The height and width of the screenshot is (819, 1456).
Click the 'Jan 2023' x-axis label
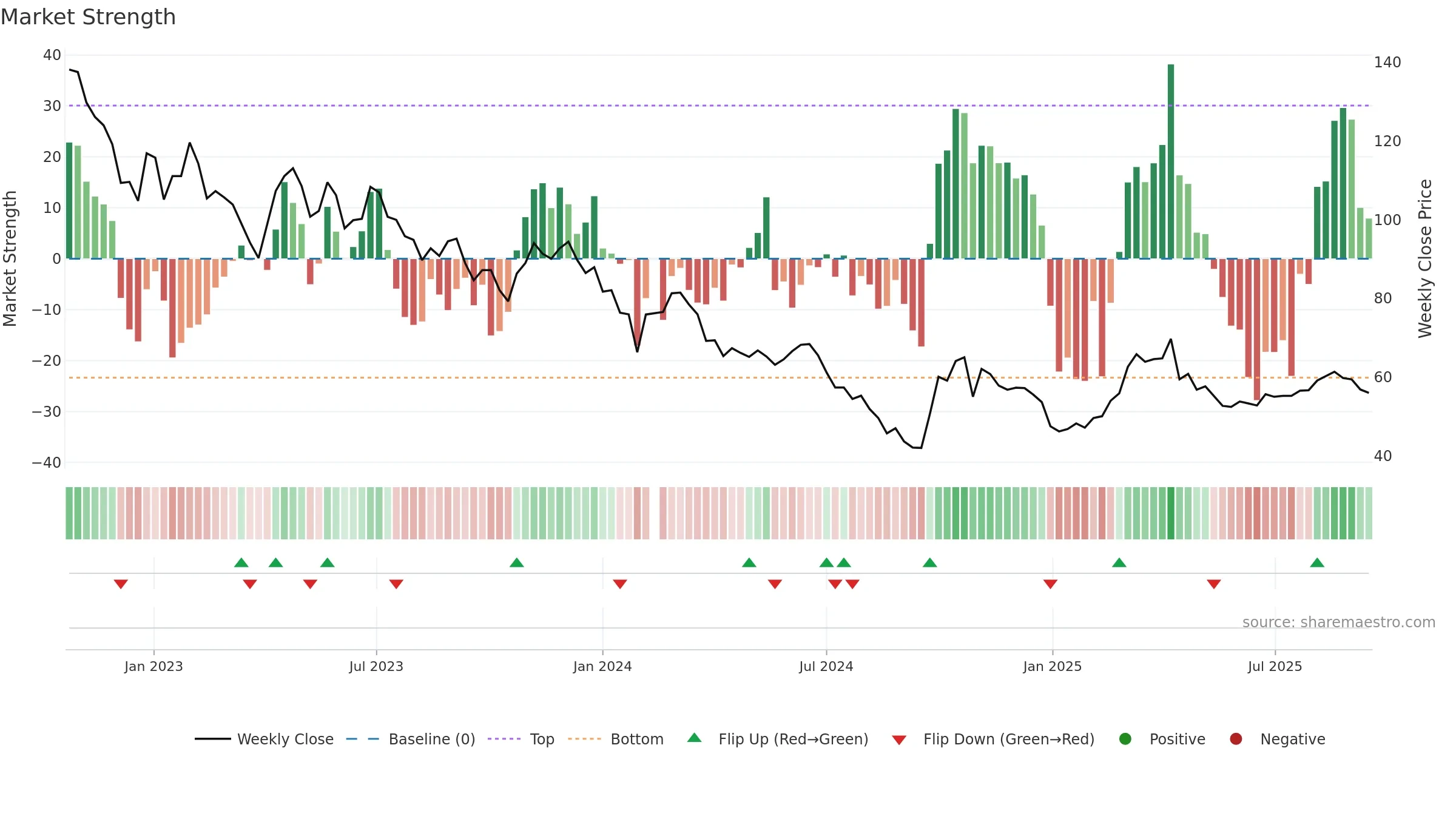(x=153, y=667)
